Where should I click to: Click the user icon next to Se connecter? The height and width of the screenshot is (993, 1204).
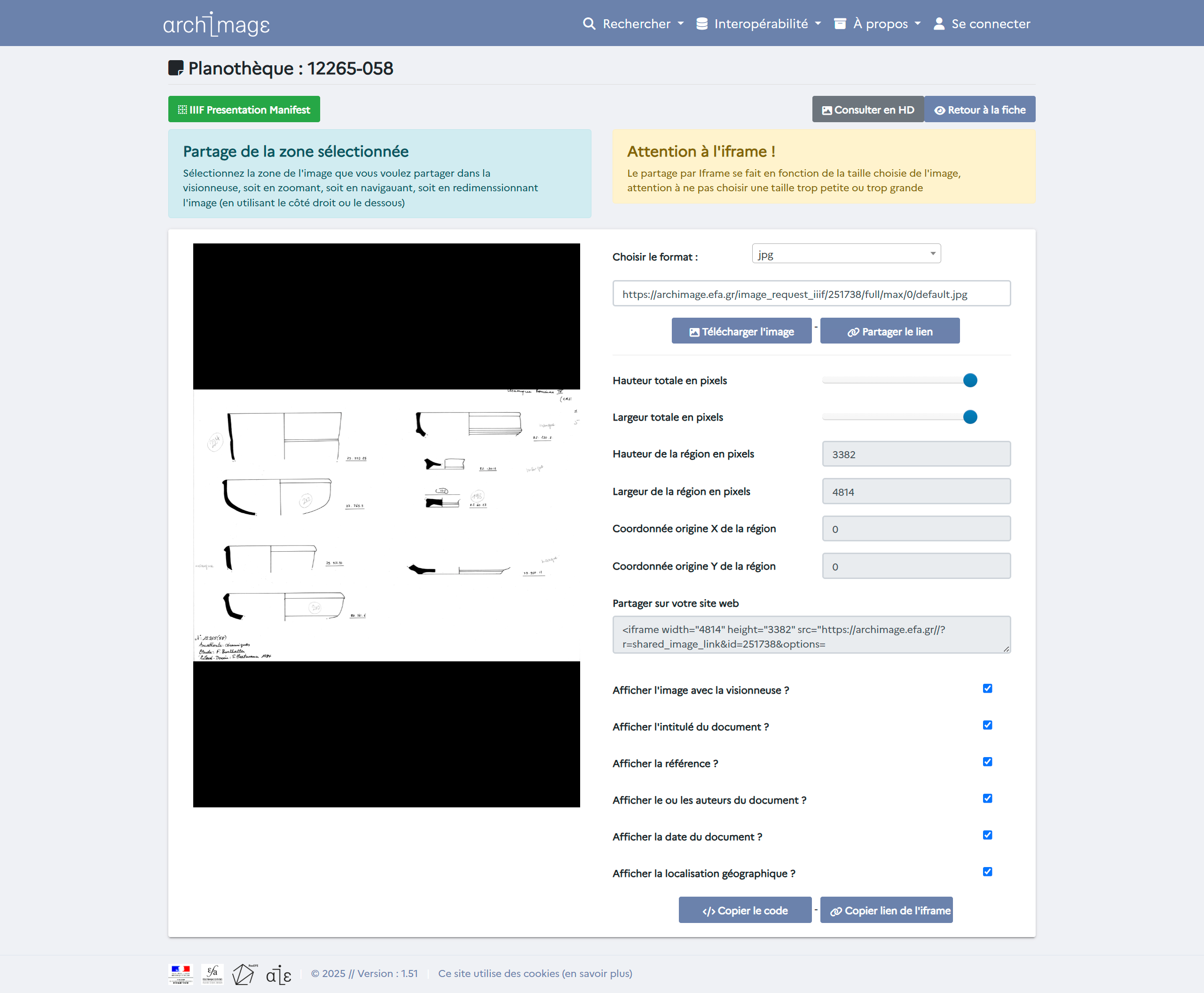(x=938, y=24)
